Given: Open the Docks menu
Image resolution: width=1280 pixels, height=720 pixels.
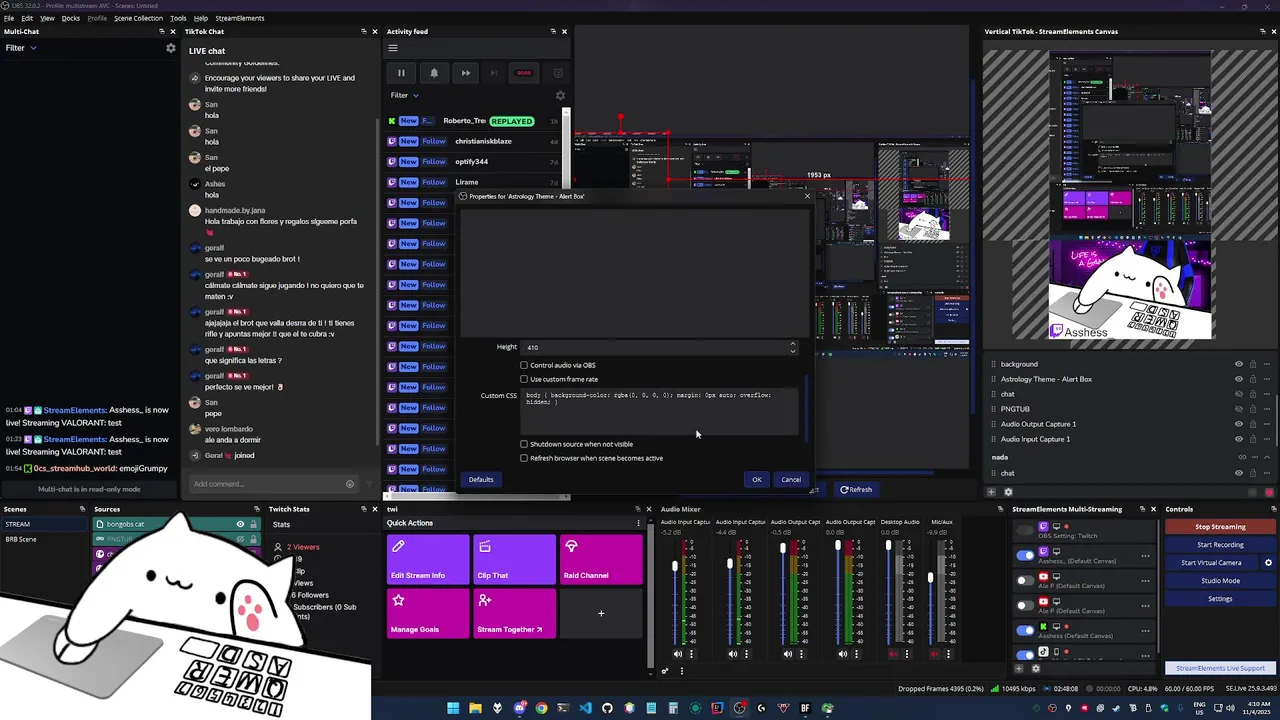Looking at the screenshot, I should click(71, 18).
